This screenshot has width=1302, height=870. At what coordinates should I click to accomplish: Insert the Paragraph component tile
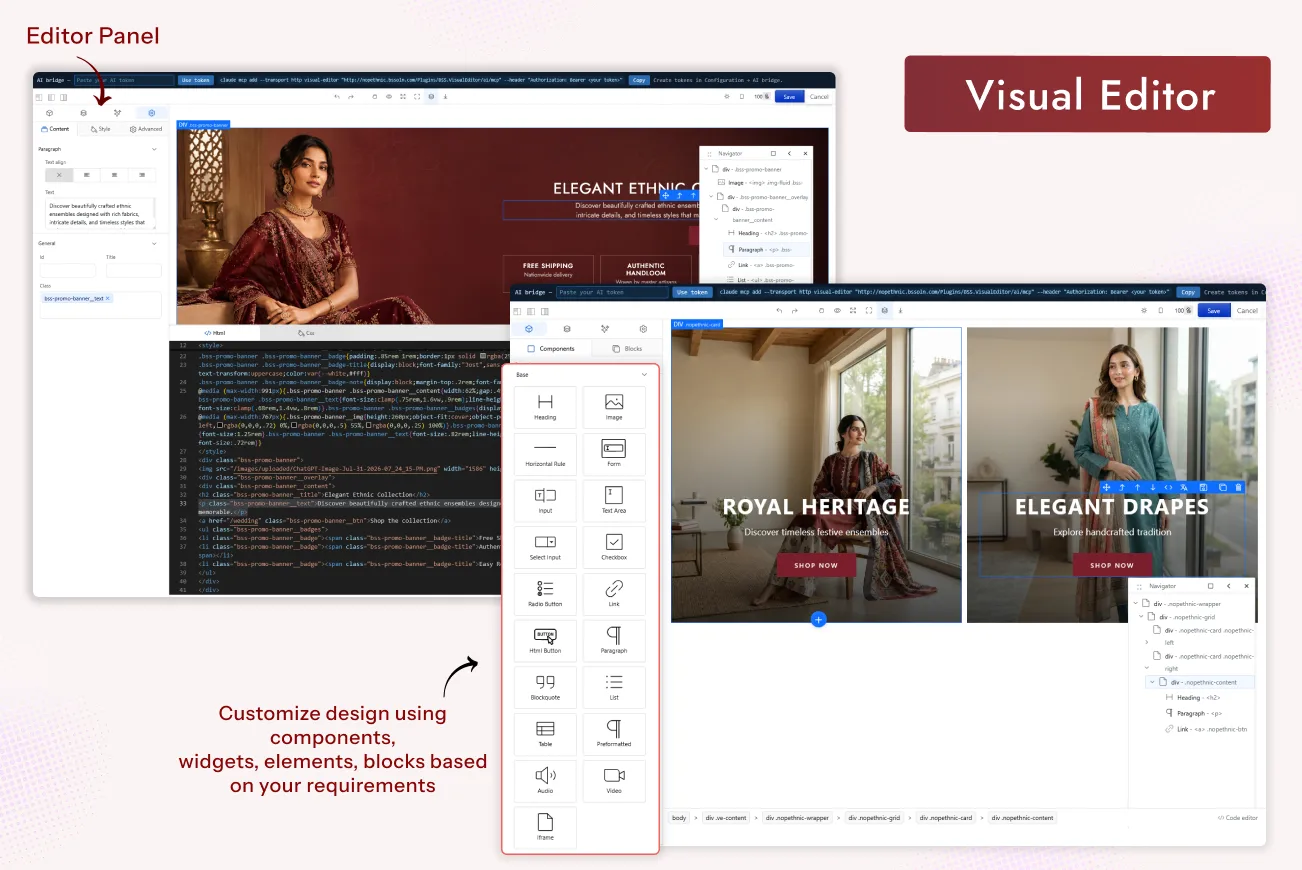pos(614,641)
